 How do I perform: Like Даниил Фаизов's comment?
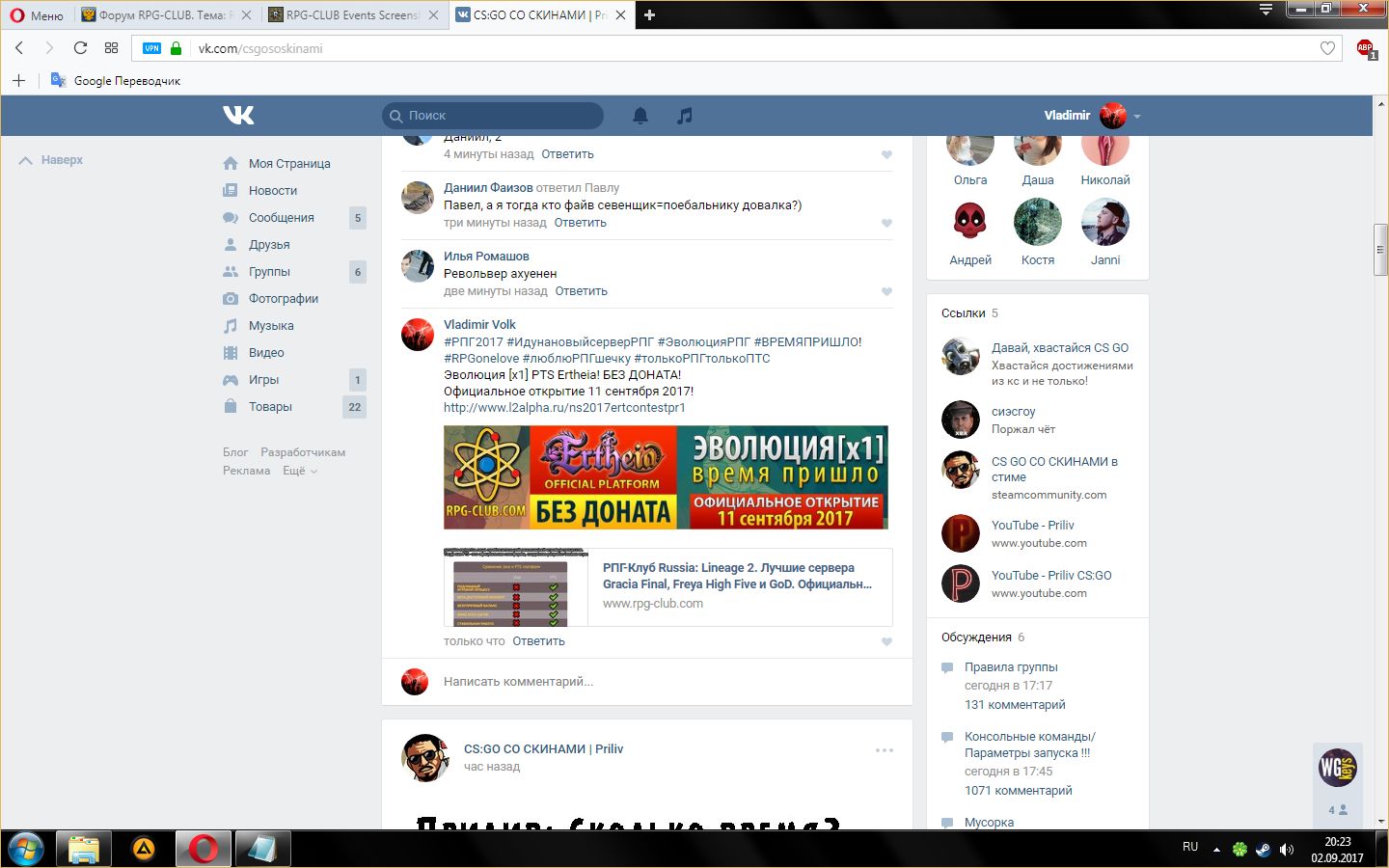(x=886, y=223)
